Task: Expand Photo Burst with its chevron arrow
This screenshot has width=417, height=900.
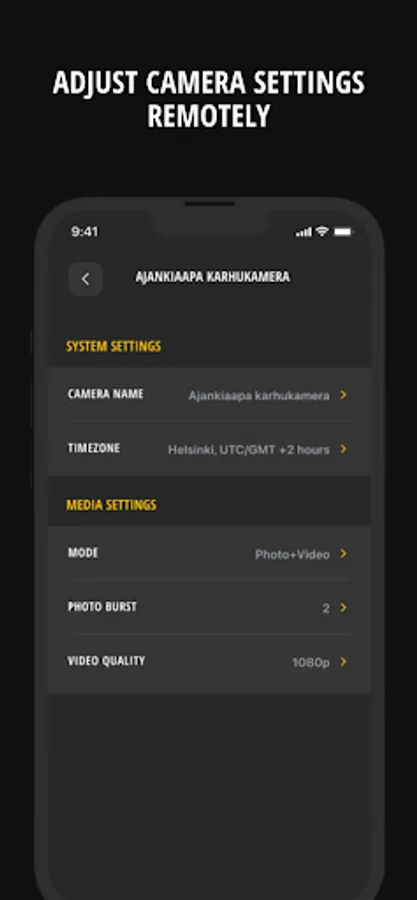Action: (343, 607)
